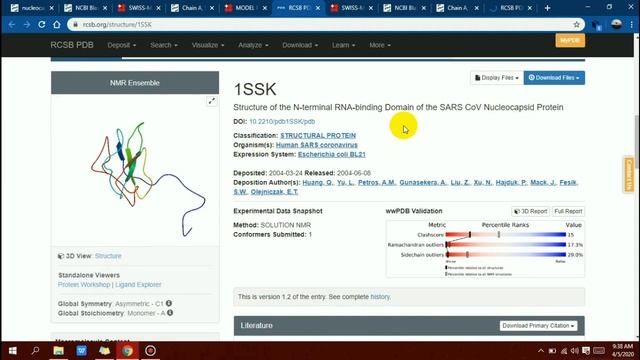Click the browser forward arrow
640x360 pixels.
click(x=27, y=24)
